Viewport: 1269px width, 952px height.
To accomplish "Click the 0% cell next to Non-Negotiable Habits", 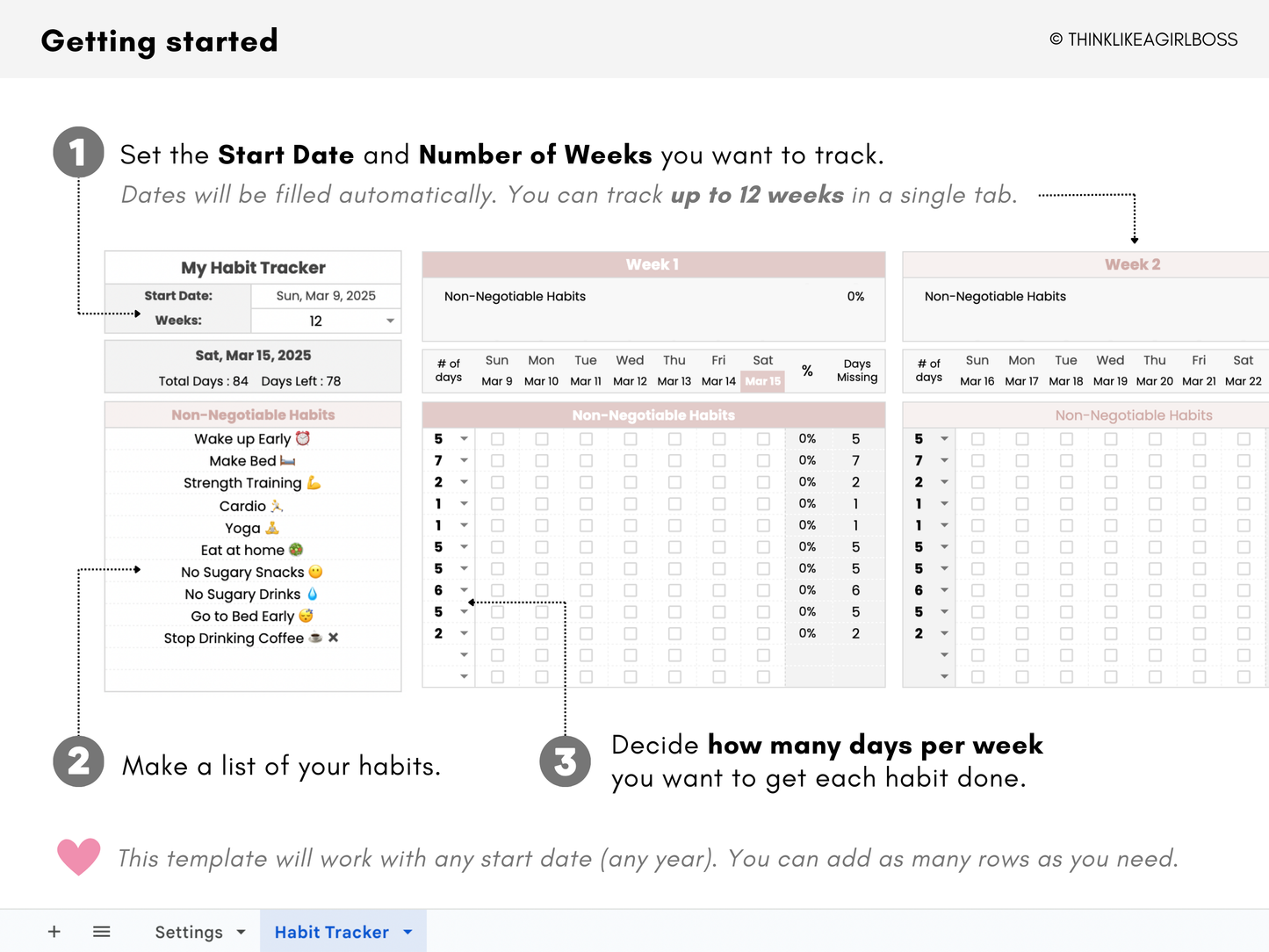I will (x=856, y=296).
